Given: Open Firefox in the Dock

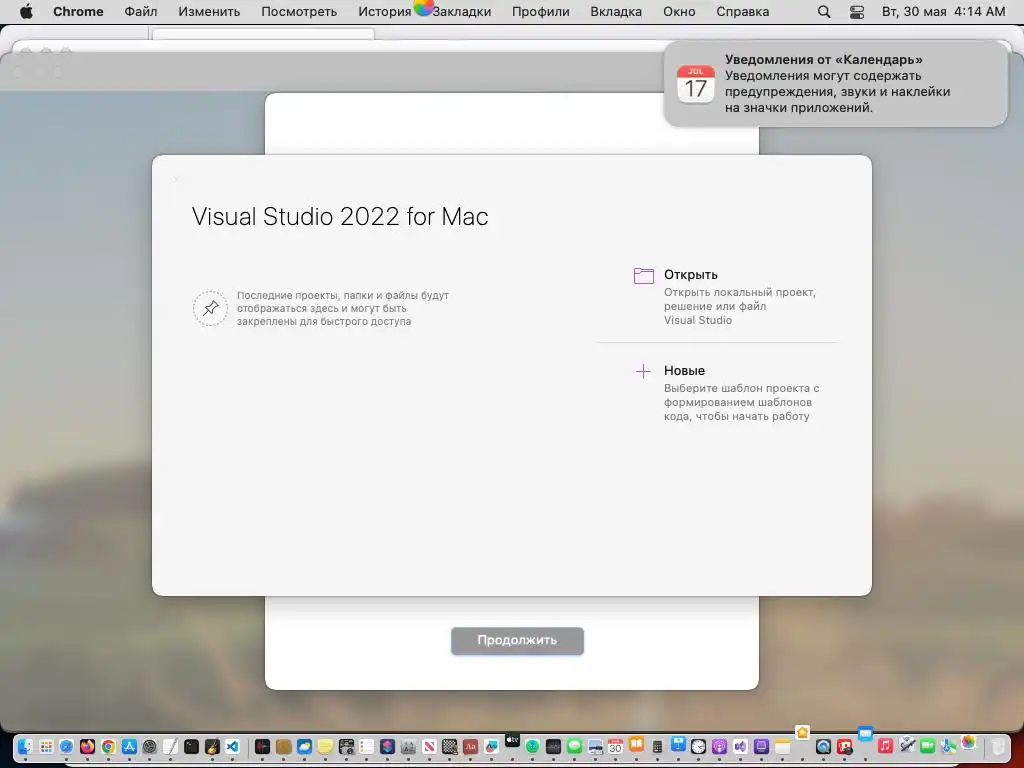Looking at the screenshot, I should 88,746.
